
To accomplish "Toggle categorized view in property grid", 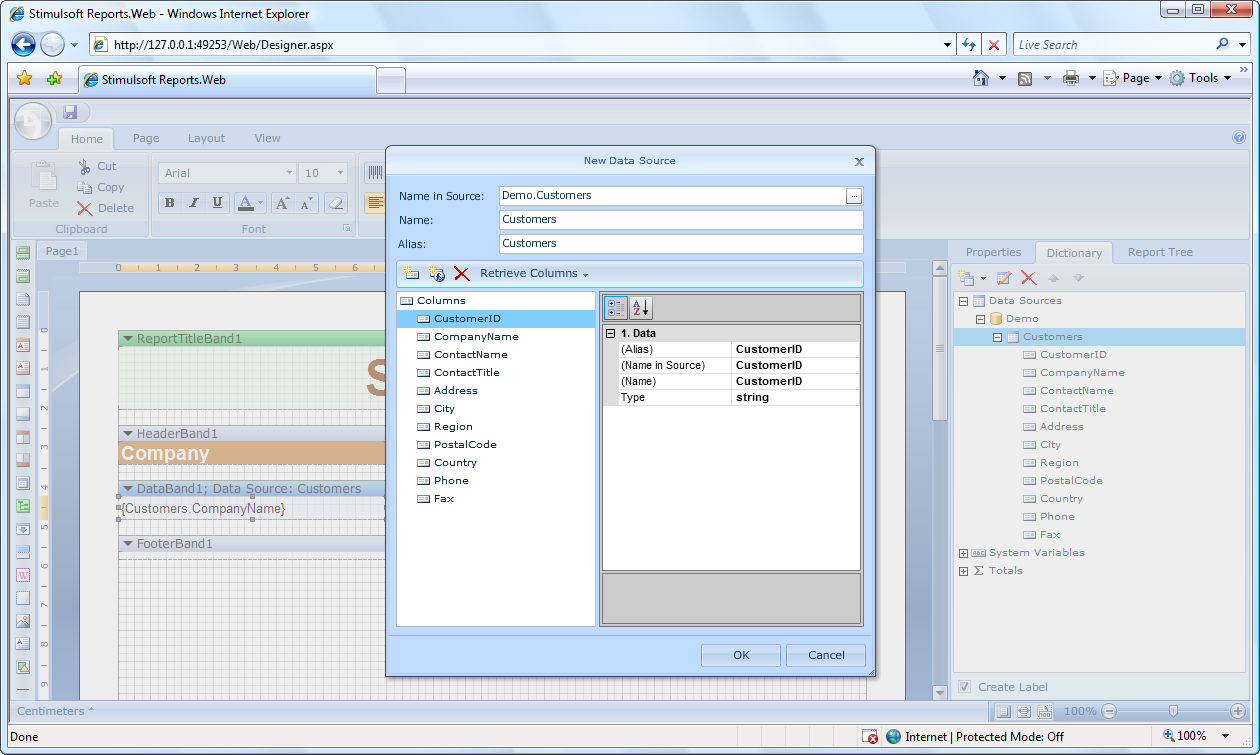I will (x=616, y=308).
